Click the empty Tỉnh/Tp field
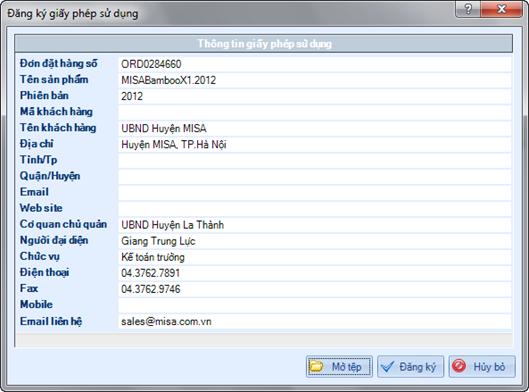 pos(315,161)
